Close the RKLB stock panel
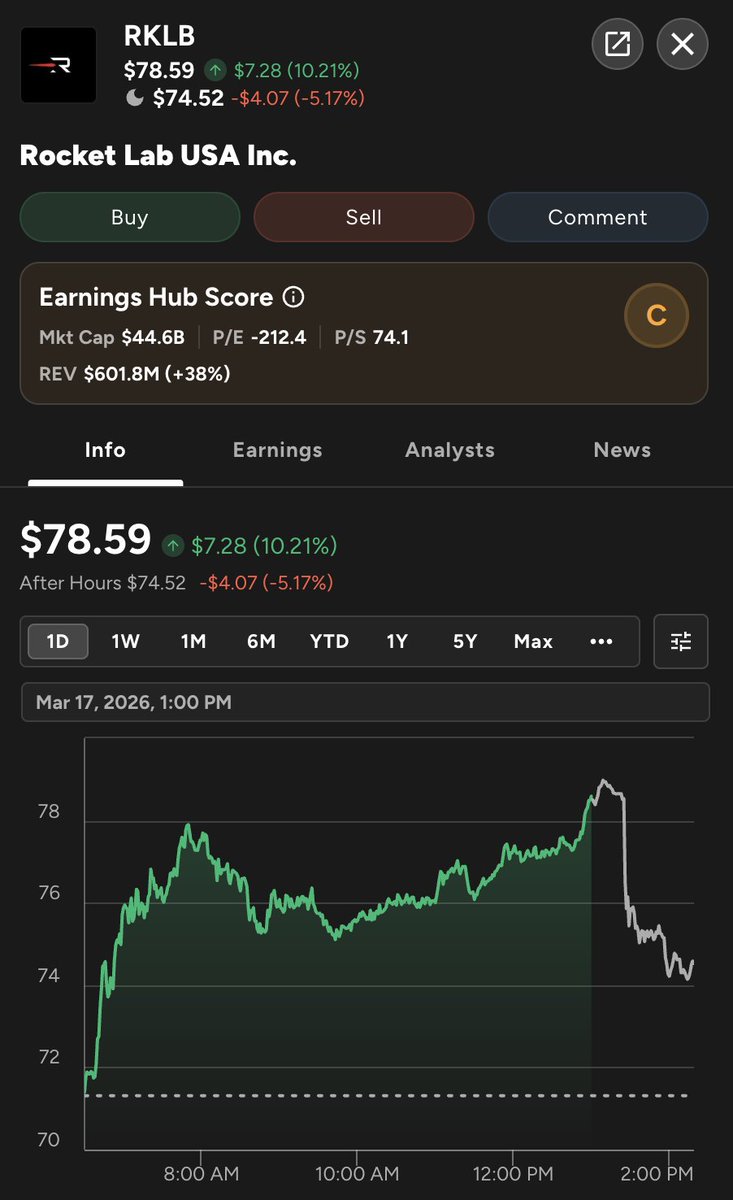This screenshot has width=733, height=1200. tap(682, 44)
